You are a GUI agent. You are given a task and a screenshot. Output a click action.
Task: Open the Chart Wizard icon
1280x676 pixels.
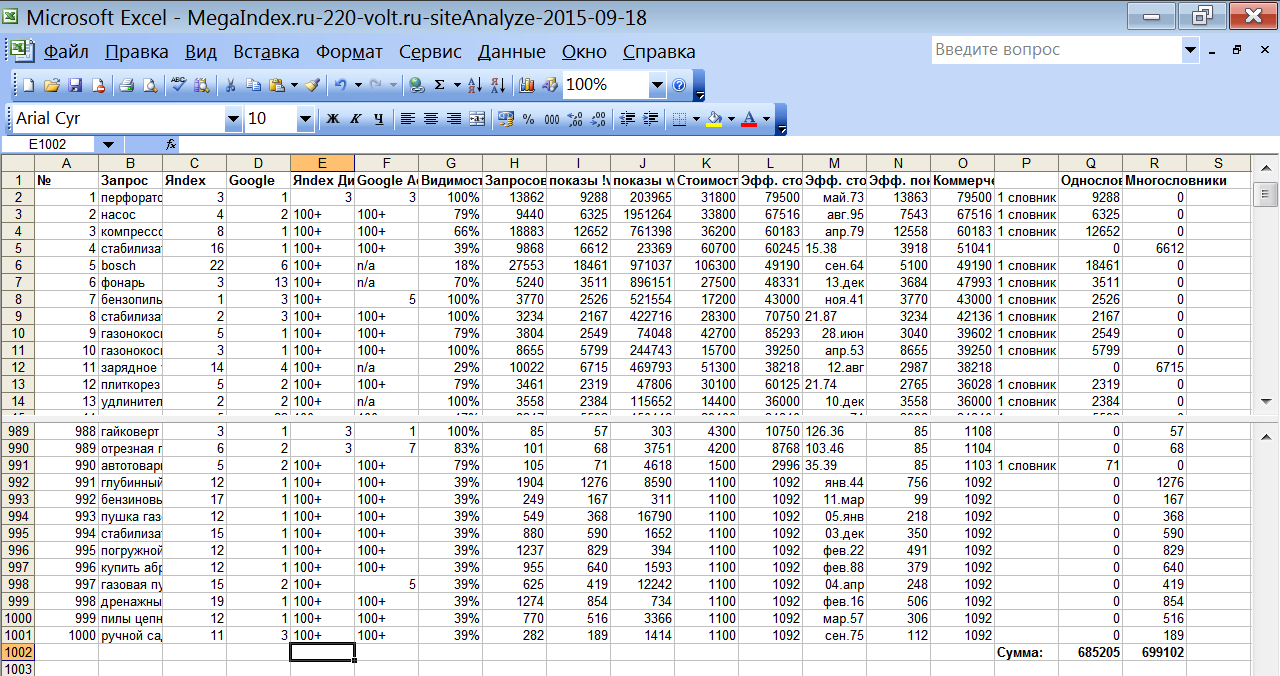click(x=527, y=86)
